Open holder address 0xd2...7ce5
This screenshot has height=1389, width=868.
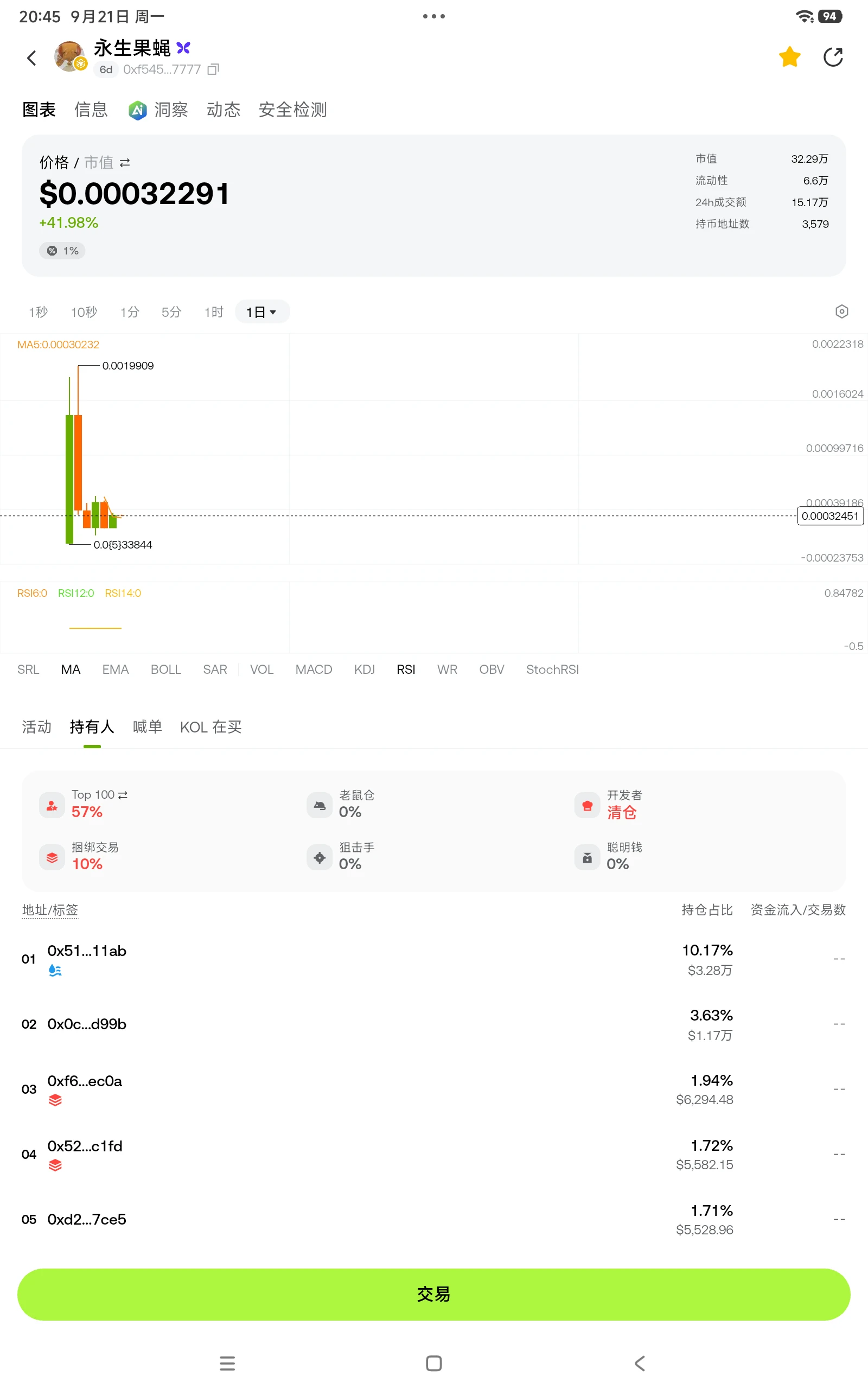87,1219
